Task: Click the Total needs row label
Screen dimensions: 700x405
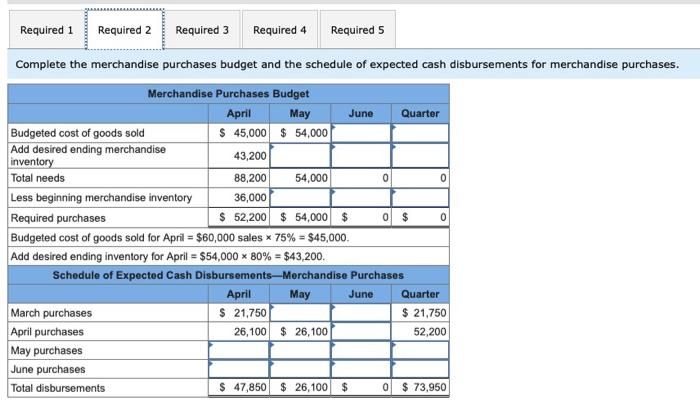Action: click(38, 178)
